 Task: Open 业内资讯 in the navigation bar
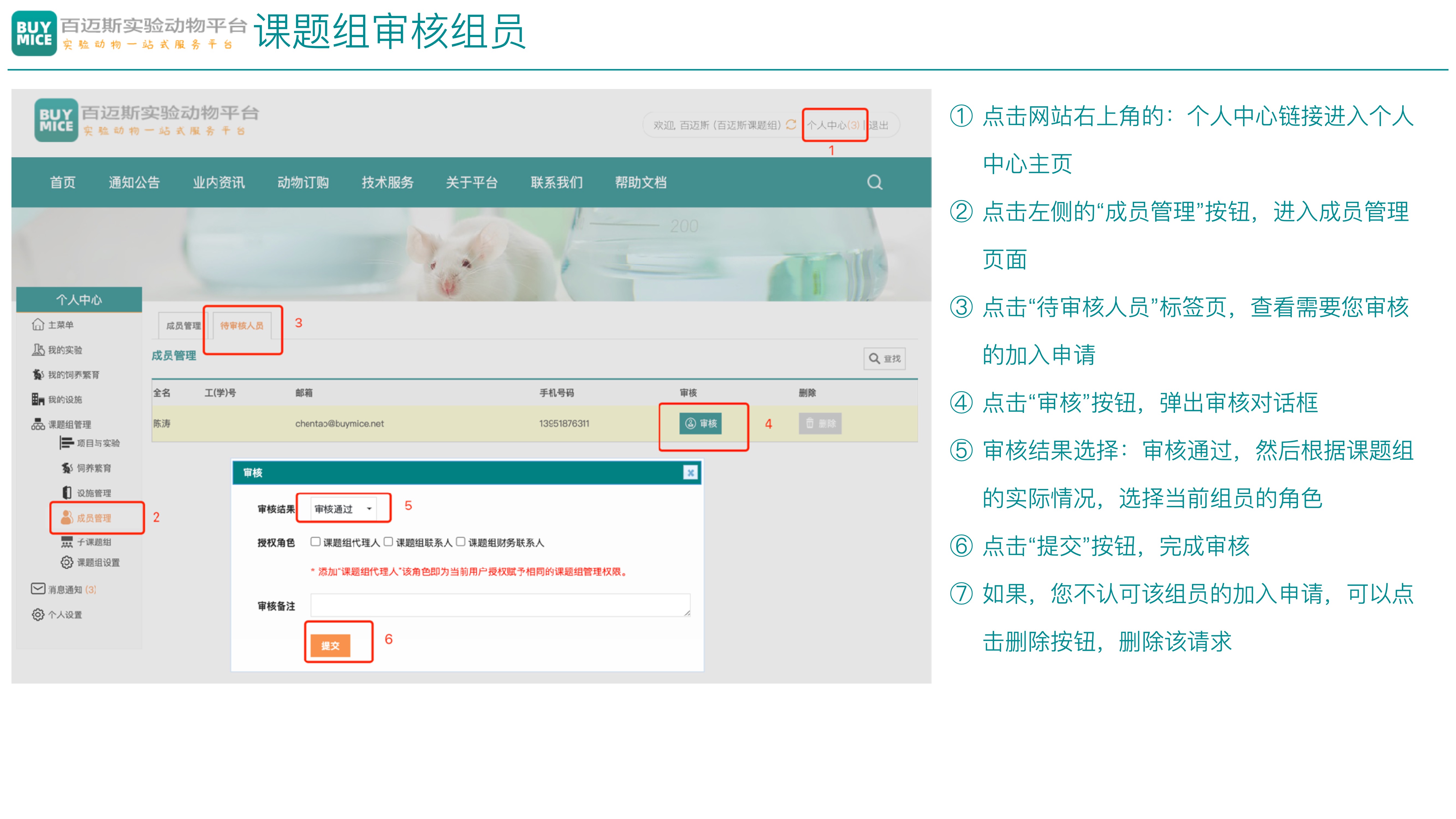(219, 182)
